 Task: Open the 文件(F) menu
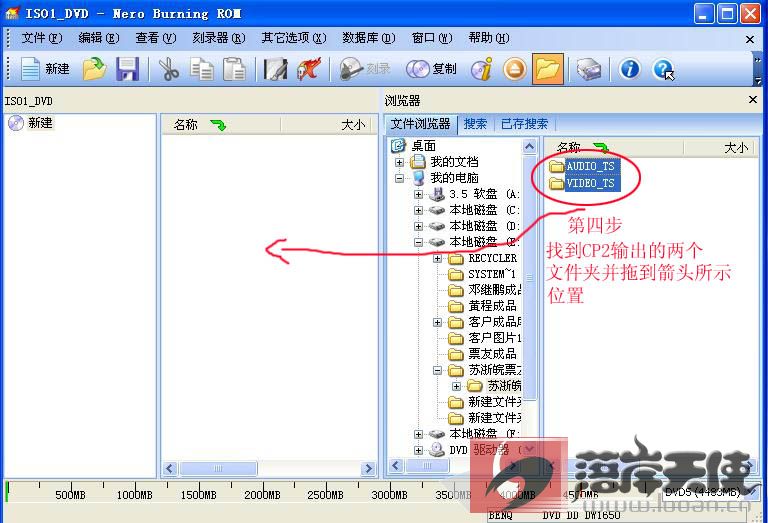click(x=42, y=38)
